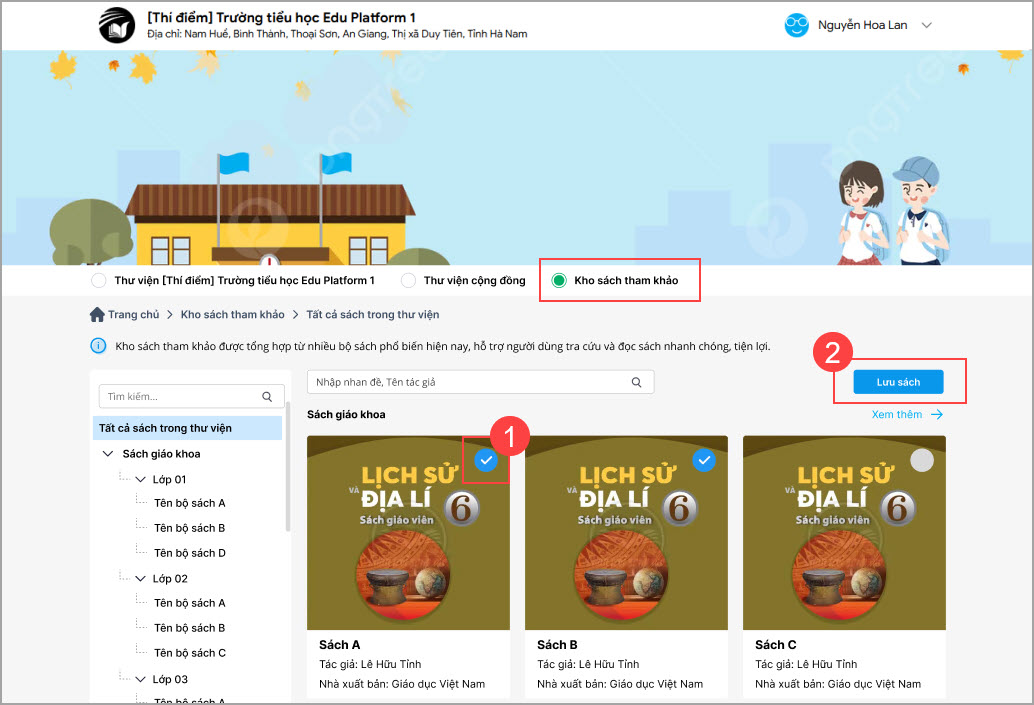This screenshot has width=1034, height=705.
Task: Click Nguyễn Hoa Lan user avatar
Action: click(x=797, y=25)
